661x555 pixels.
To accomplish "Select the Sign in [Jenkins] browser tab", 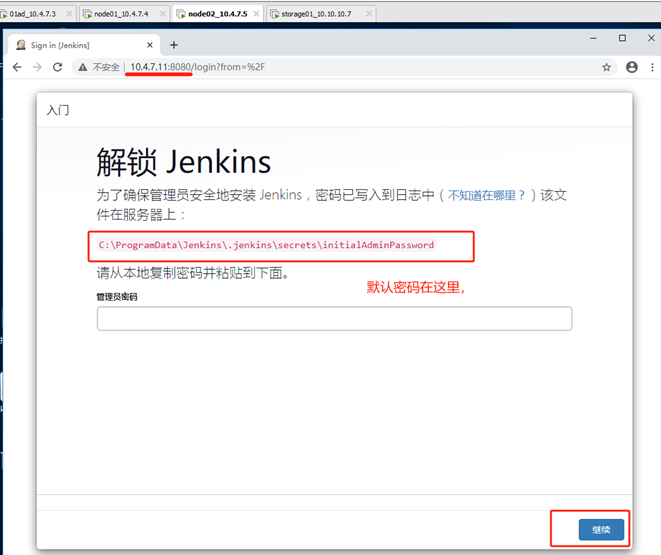I will pyautogui.click(x=83, y=45).
